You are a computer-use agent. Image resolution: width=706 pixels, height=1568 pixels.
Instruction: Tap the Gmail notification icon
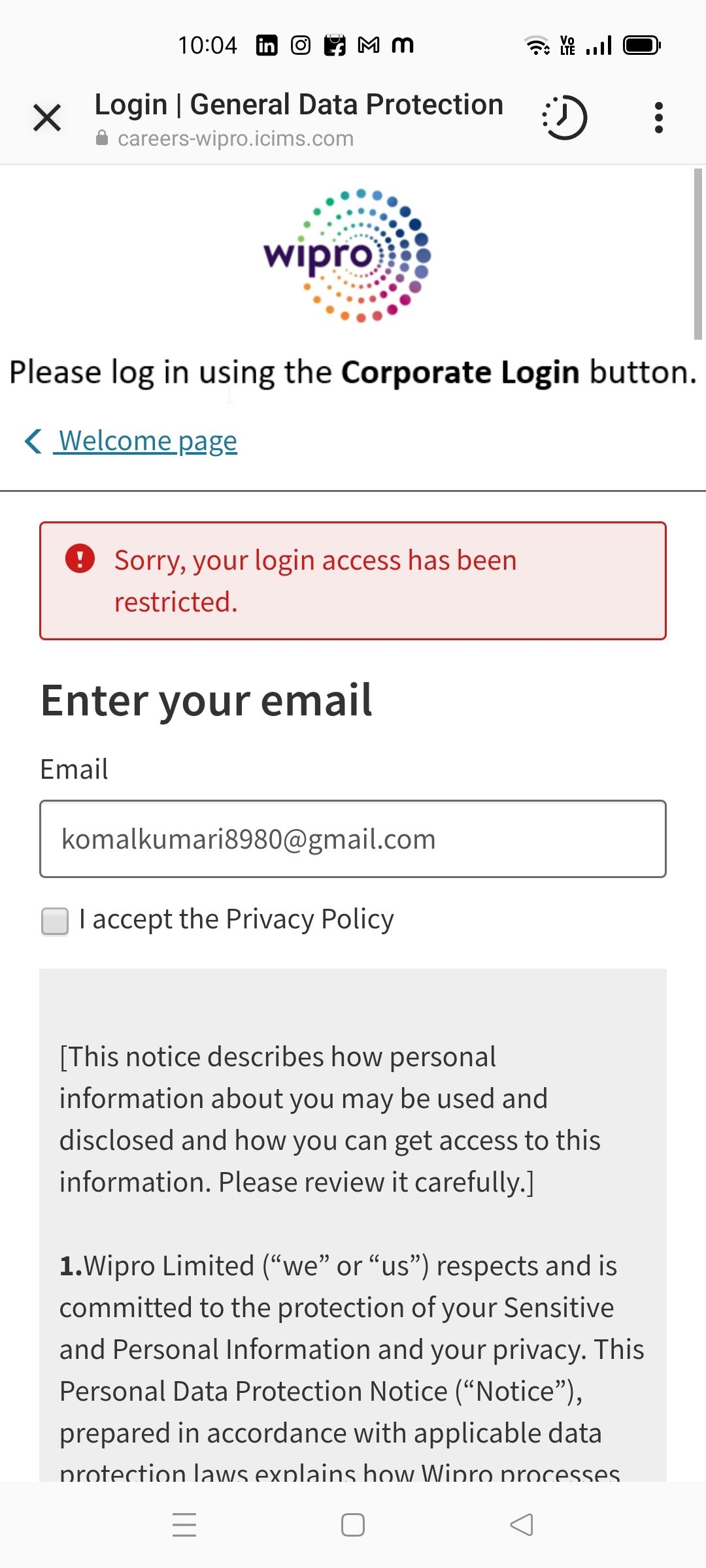pyautogui.click(x=369, y=45)
